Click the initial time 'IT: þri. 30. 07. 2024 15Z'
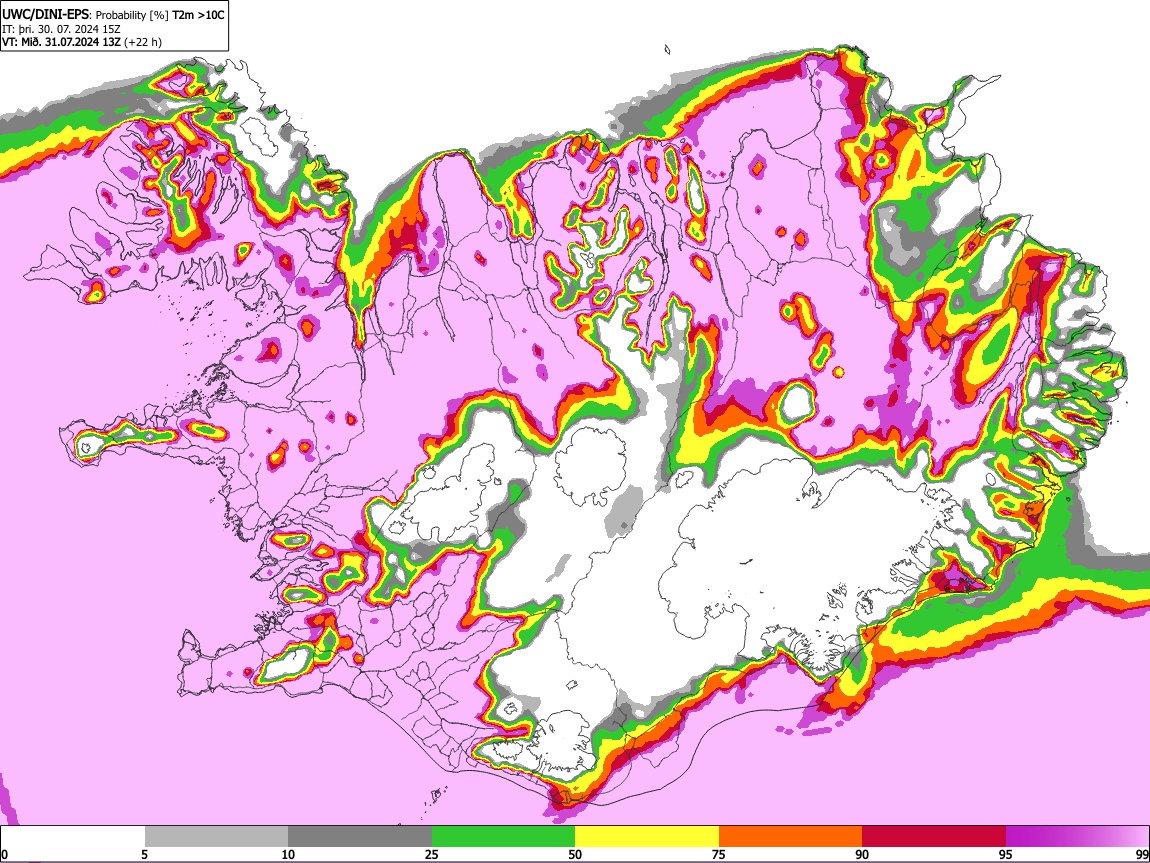 click(x=62, y=29)
